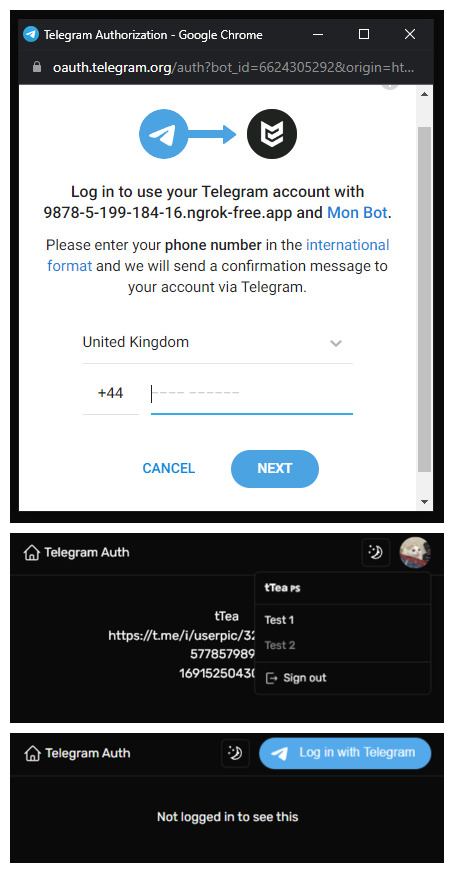Toggle dark mode moon button in the logged-in header
The width and height of the screenshot is (454, 873).
coord(376,552)
